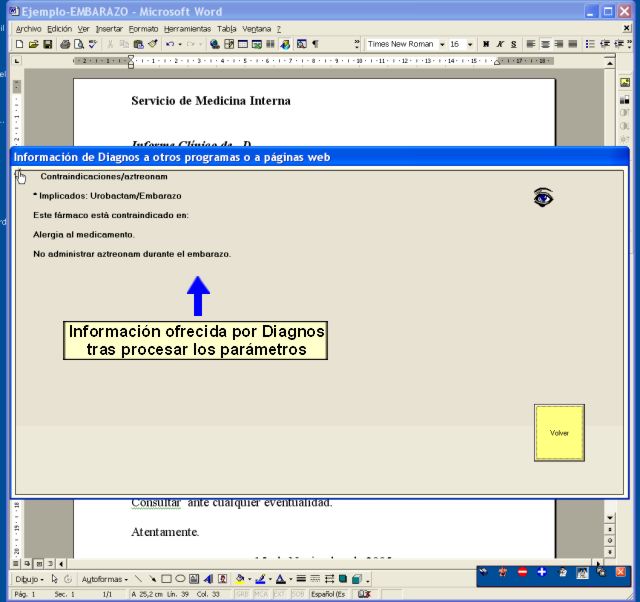Viewport: 640px width, 602px height.
Task: Select the Line drawing tool
Action: click(138, 579)
